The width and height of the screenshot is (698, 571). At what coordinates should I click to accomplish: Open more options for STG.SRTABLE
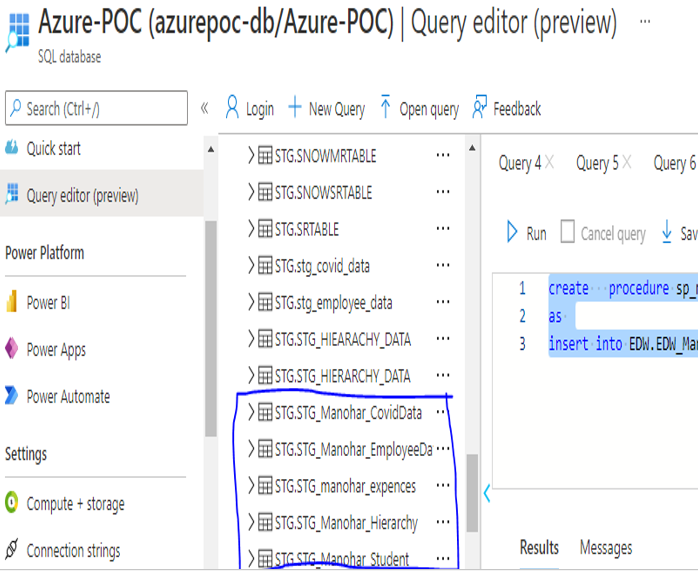pyautogui.click(x=443, y=228)
